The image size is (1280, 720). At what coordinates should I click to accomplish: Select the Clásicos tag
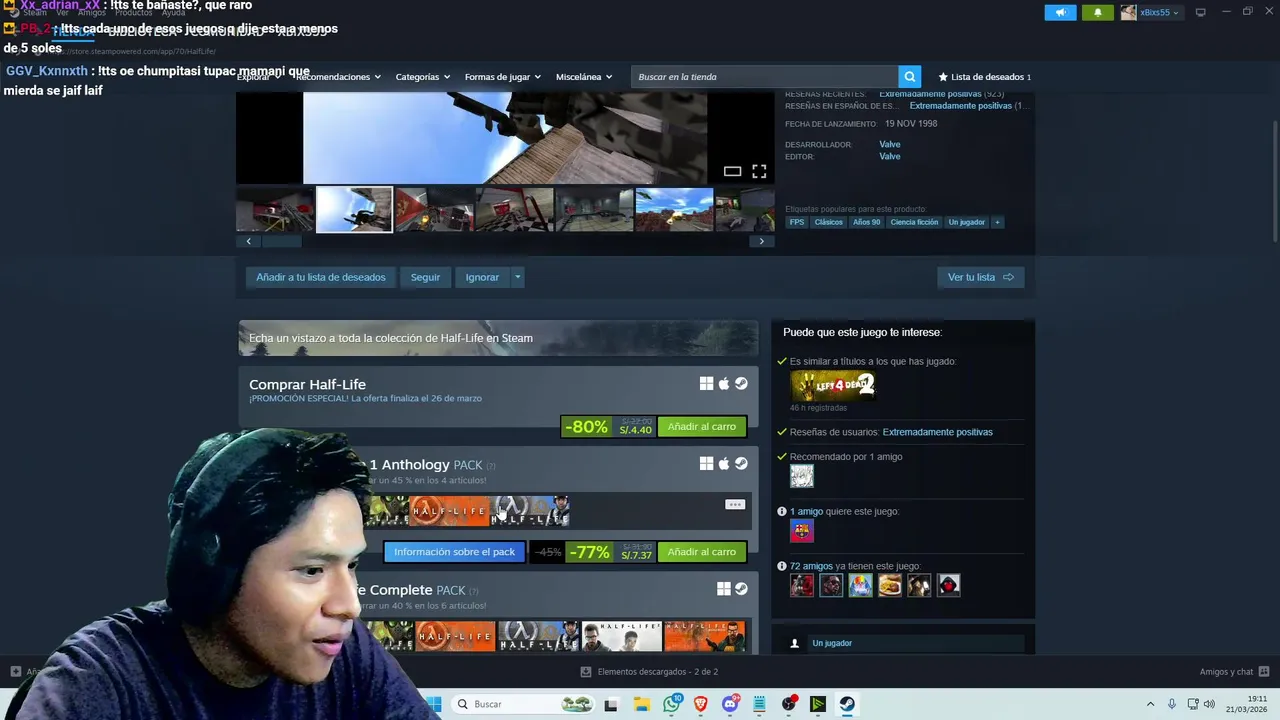point(828,222)
